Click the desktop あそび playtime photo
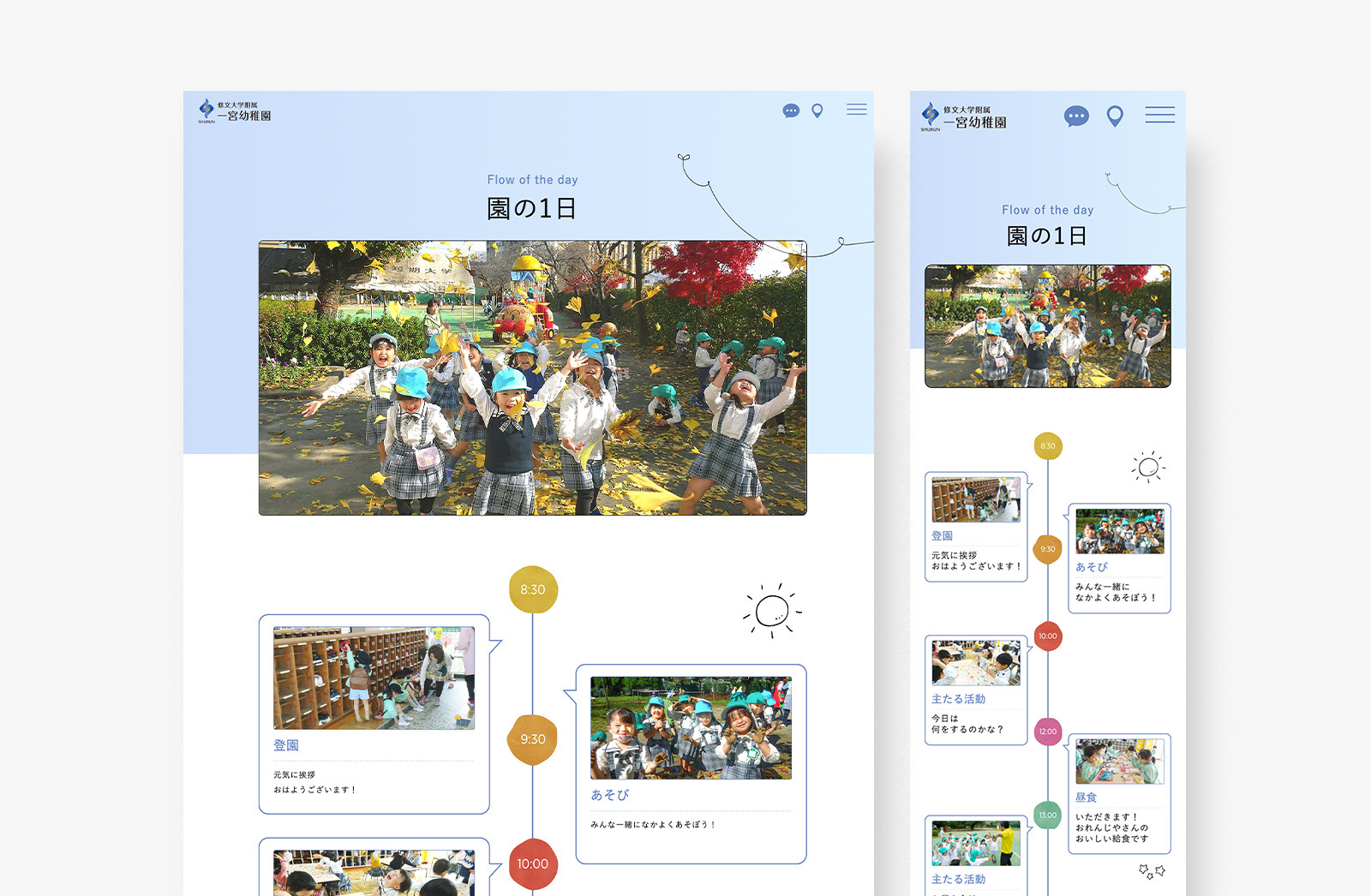The image size is (1371, 896). pyautogui.click(x=691, y=728)
